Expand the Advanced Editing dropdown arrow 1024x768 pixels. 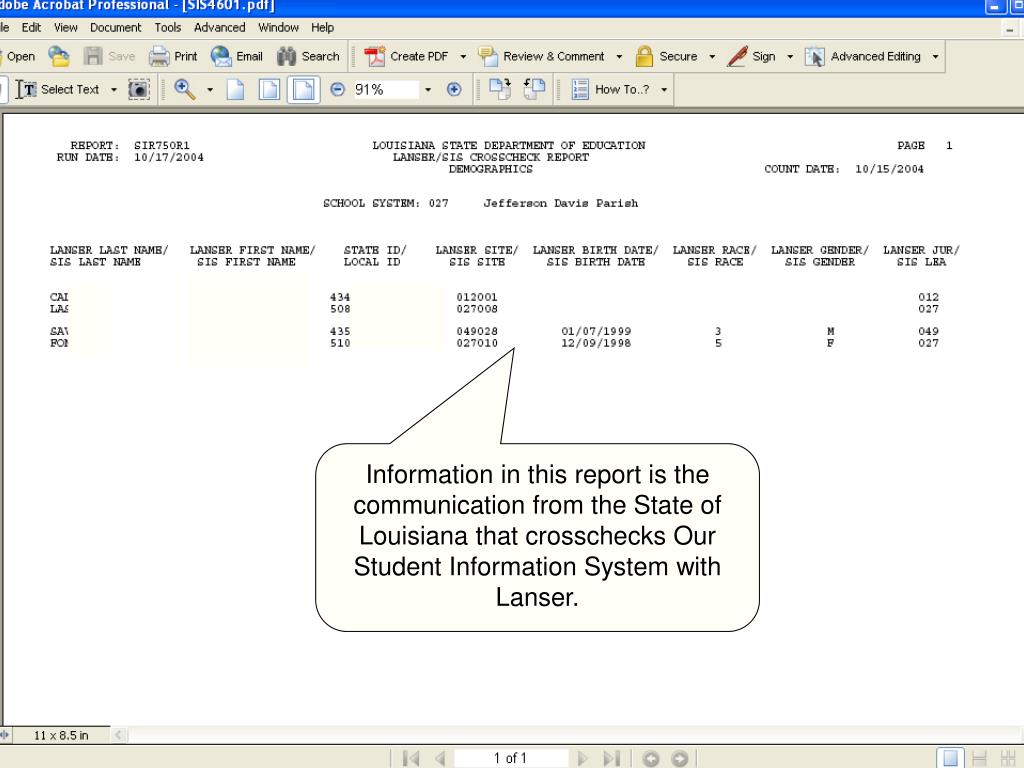tap(935, 57)
